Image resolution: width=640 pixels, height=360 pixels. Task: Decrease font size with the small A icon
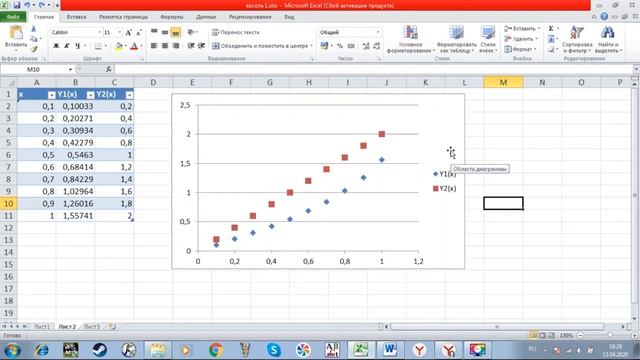pos(139,32)
